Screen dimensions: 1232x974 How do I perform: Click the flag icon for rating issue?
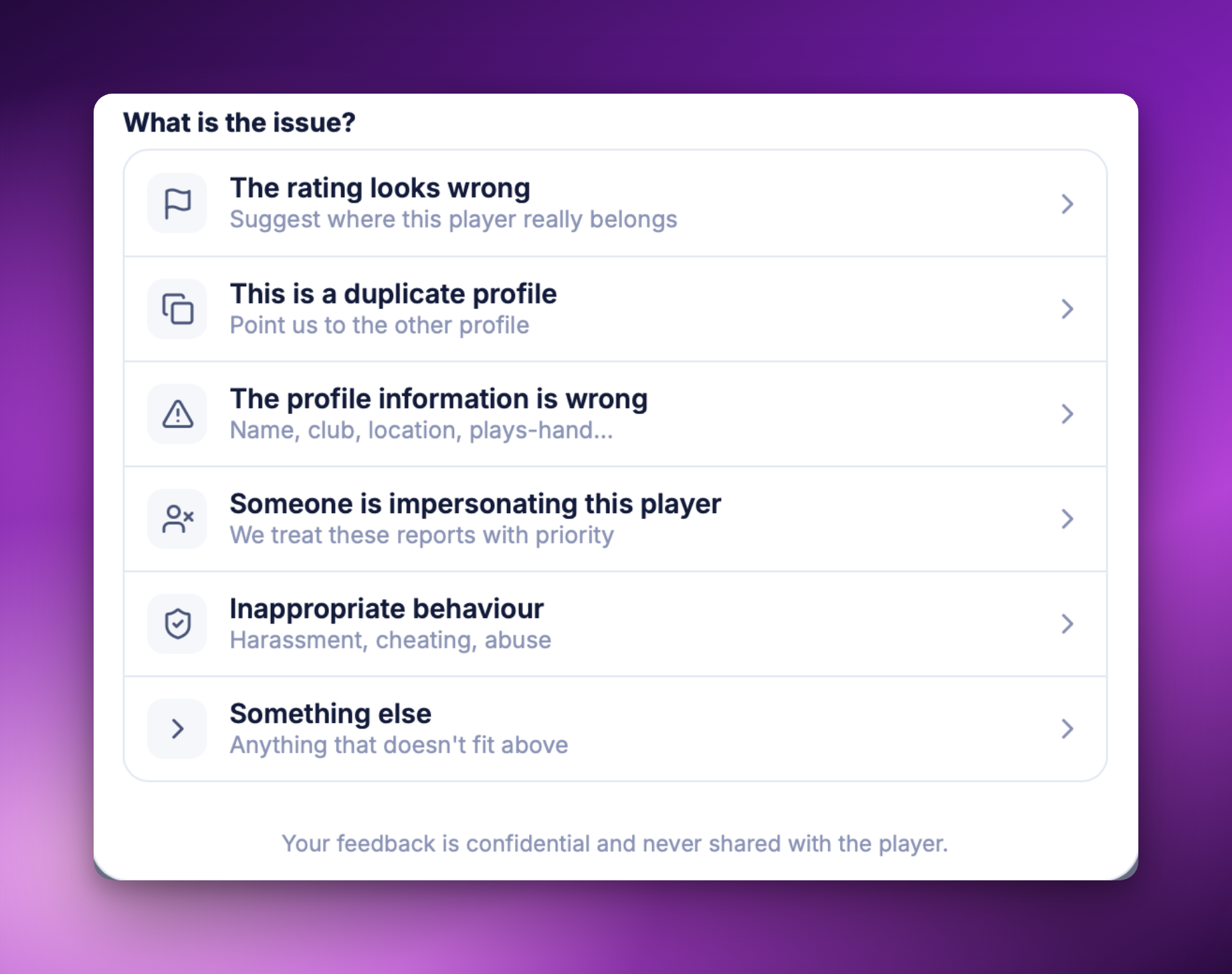point(177,203)
